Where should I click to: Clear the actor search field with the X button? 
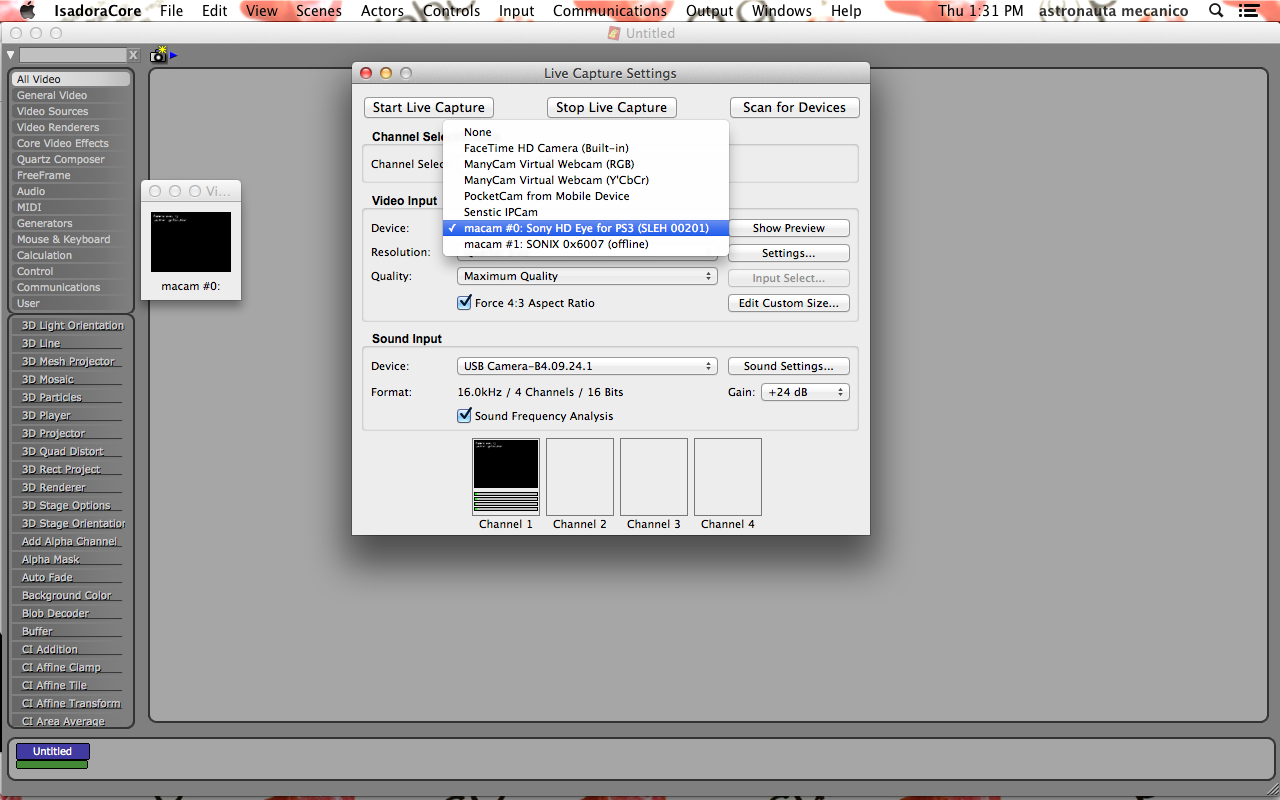click(x=134, y=55)
